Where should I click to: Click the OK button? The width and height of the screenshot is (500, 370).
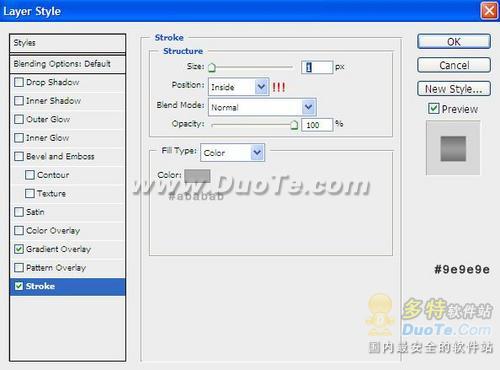(454, 42)
